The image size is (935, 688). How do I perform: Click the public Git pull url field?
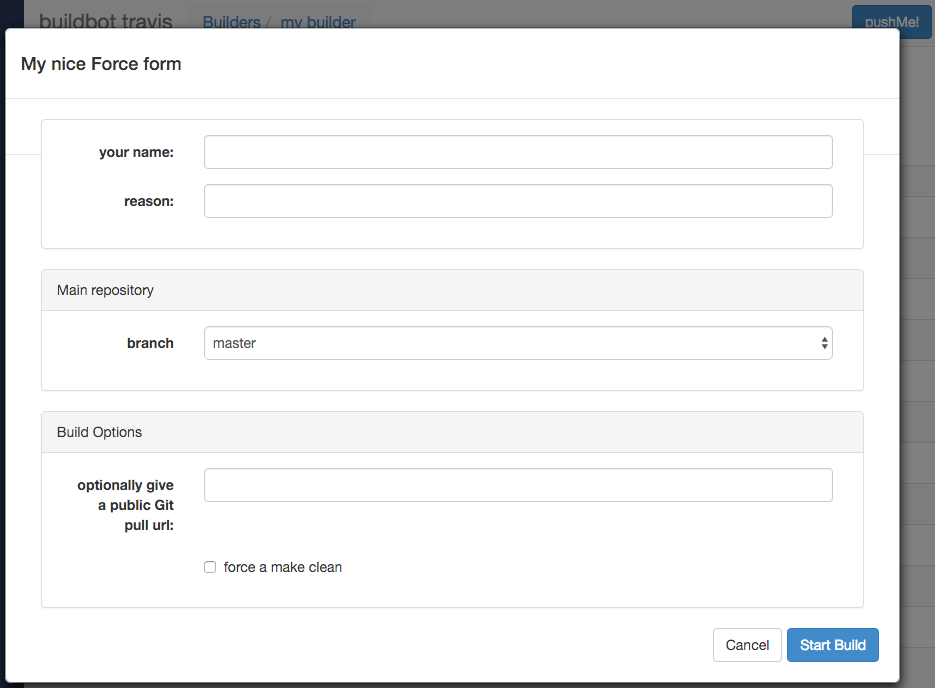(x=518, y=485)
